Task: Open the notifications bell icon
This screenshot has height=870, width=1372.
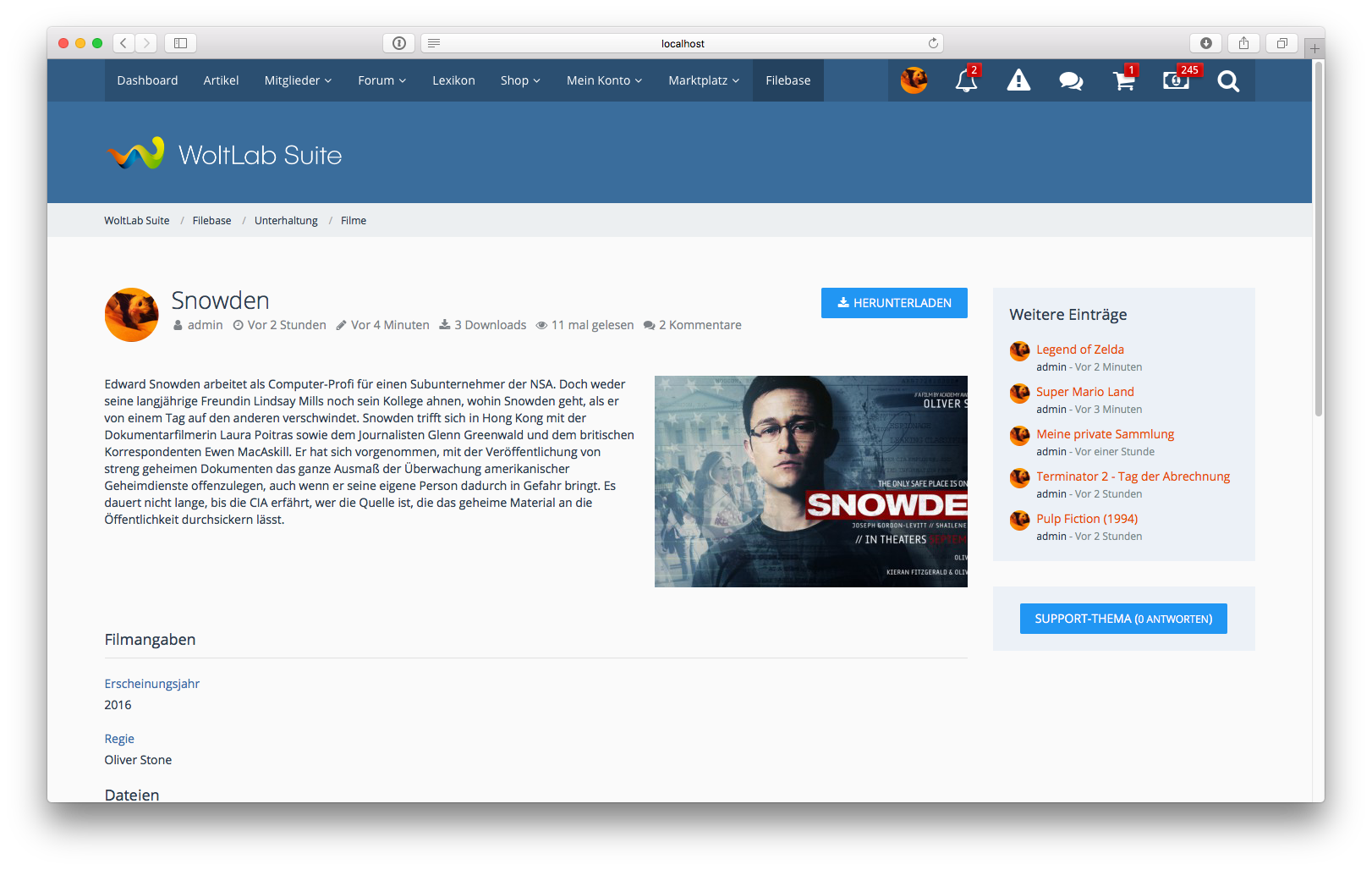Action: pos(966,80)
